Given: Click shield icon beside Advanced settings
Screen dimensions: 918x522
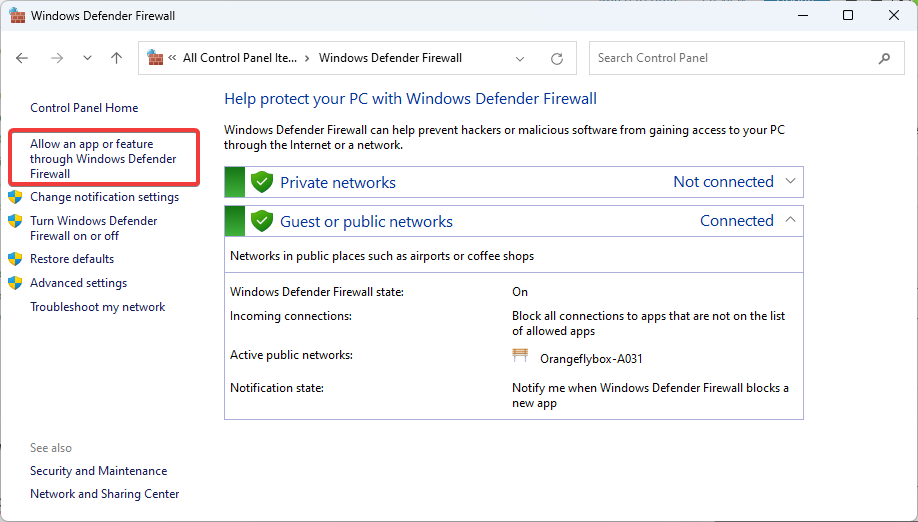Looking at the screenshot, I should 15,283.
